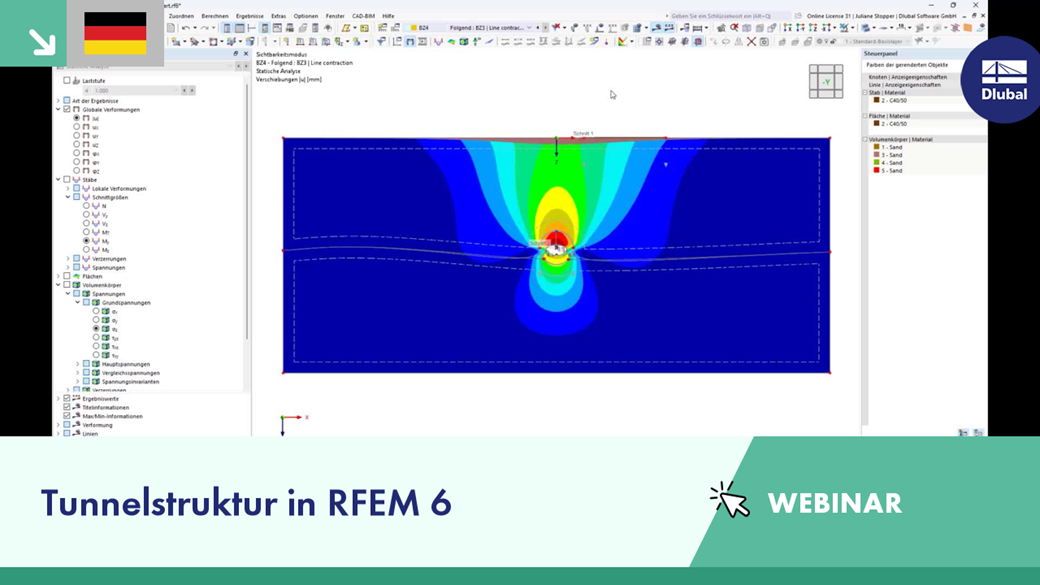Go to previous load case arrow beside BZ4

tap(537, 28)
